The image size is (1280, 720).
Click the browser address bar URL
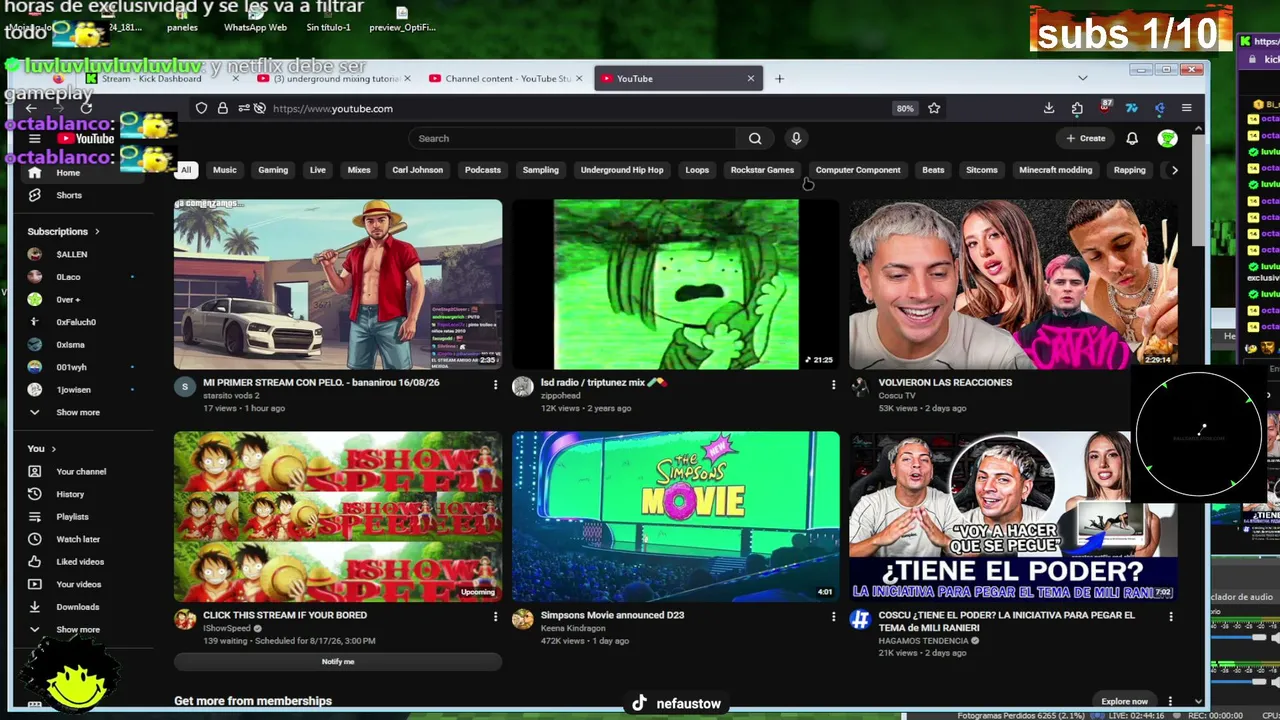[333, 108]
